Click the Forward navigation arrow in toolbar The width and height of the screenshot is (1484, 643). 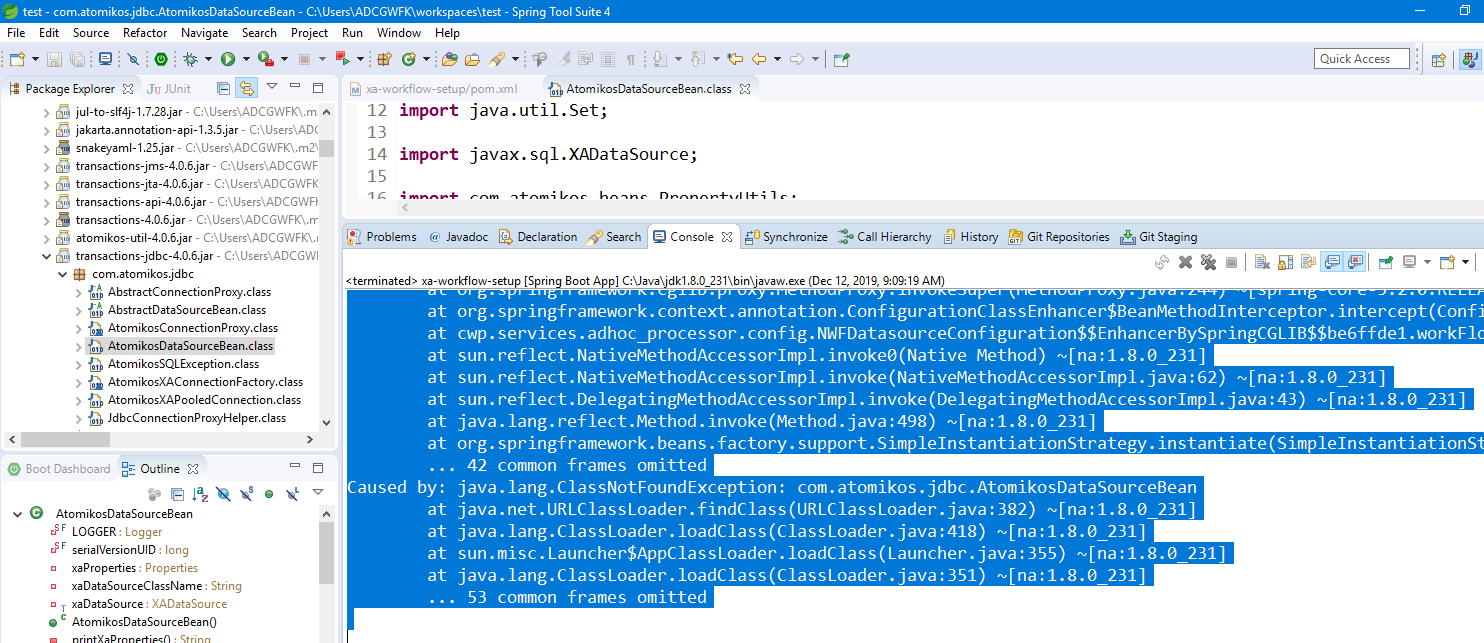point(797,59)
